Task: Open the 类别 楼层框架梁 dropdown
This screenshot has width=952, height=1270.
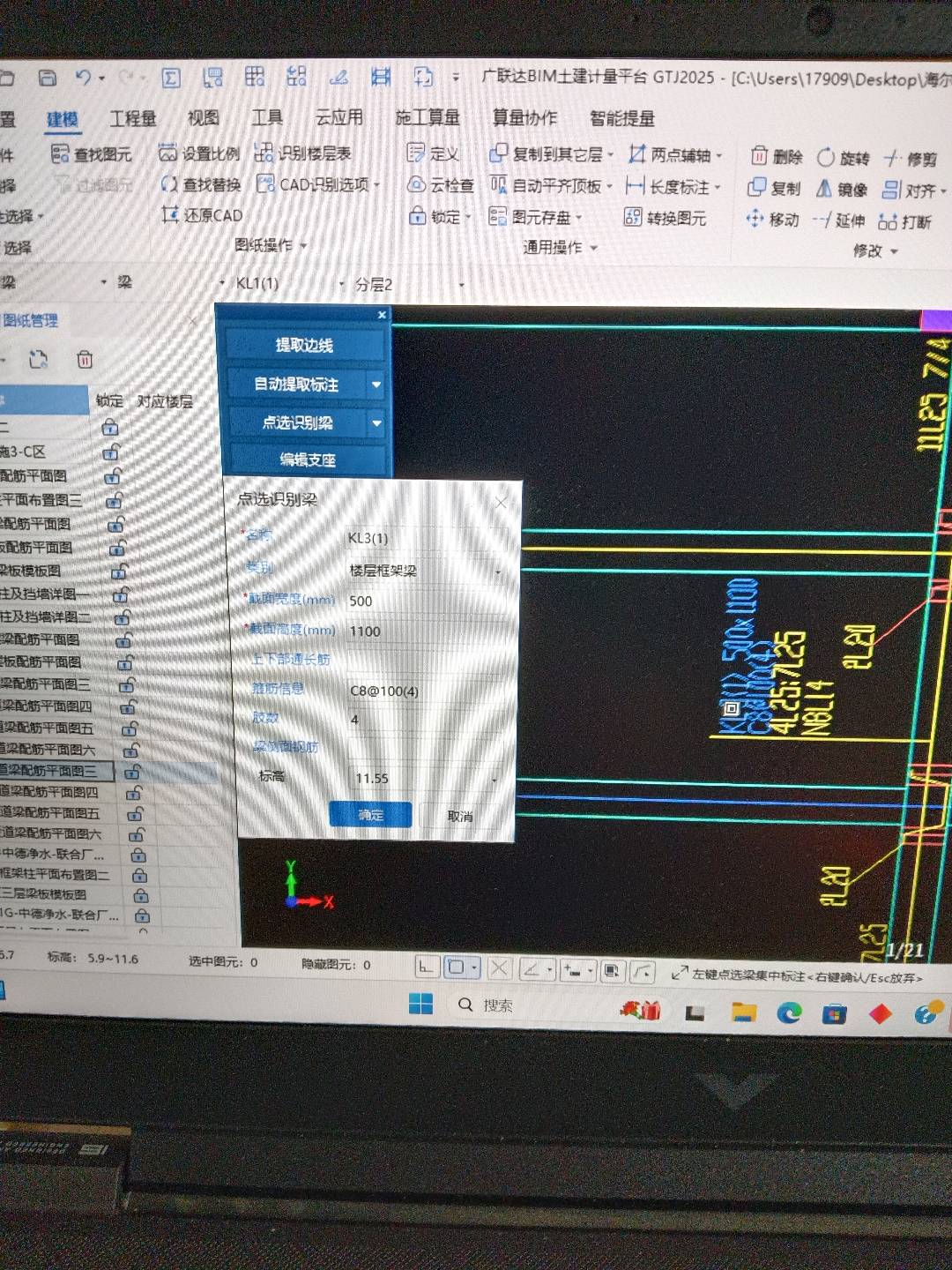Action: (499, 572)
